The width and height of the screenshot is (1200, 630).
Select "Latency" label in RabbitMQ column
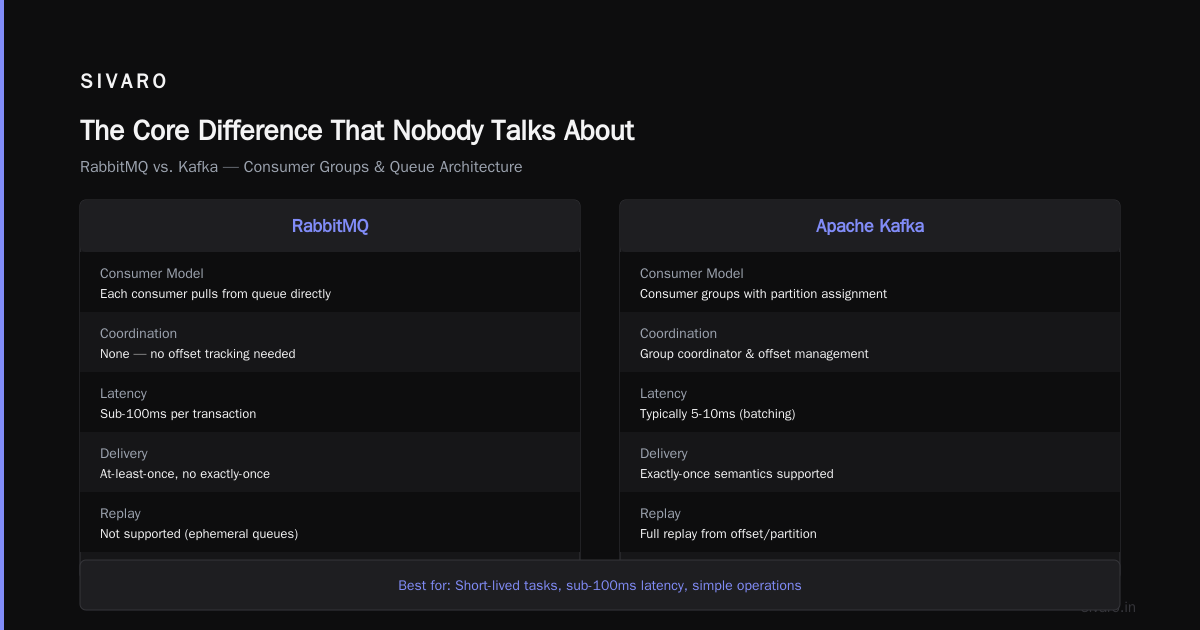(x=123, y=393)
